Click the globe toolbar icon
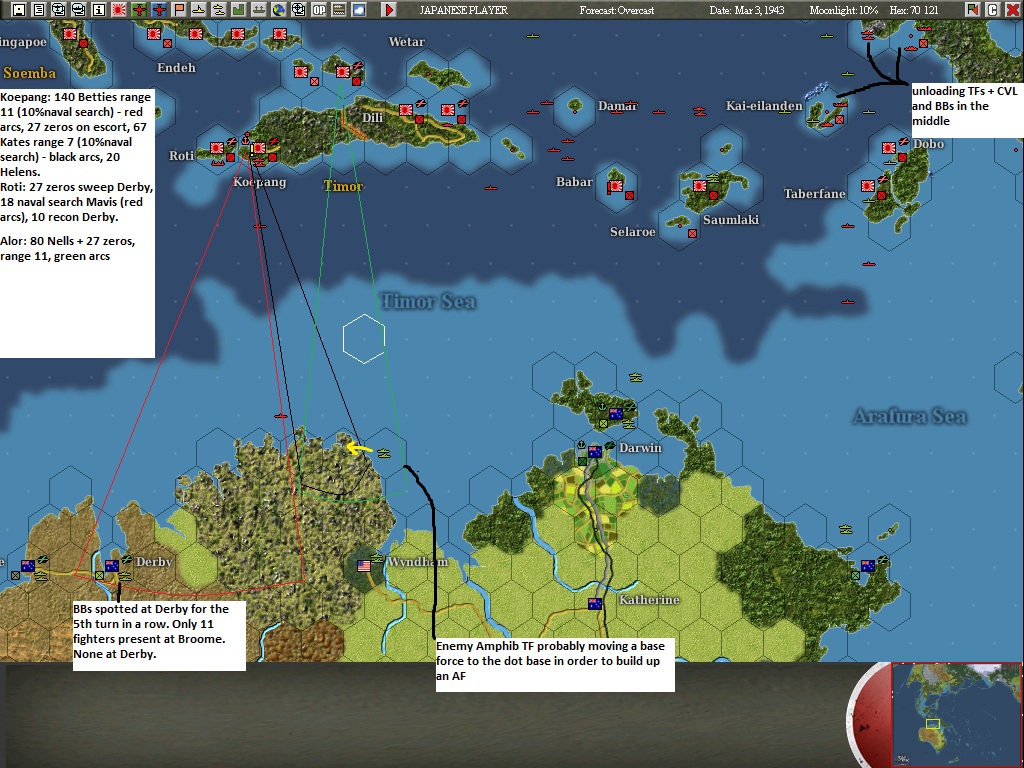 (279, 10)
